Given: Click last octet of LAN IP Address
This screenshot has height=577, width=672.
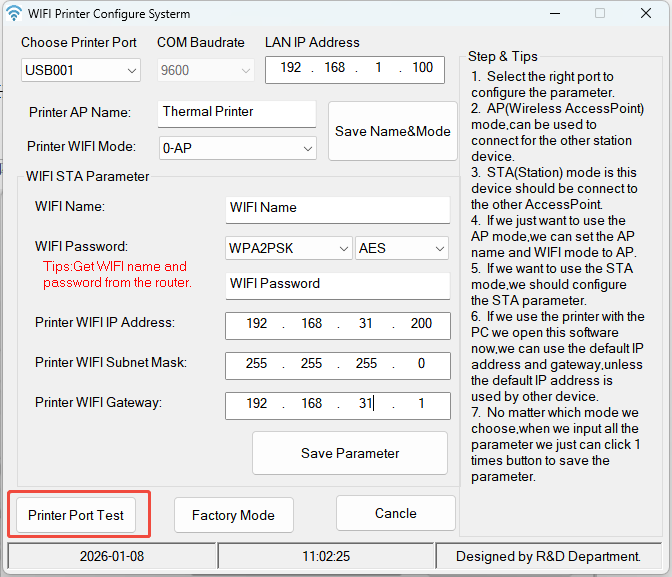Looking at the screenshot, I should point(422,68).
